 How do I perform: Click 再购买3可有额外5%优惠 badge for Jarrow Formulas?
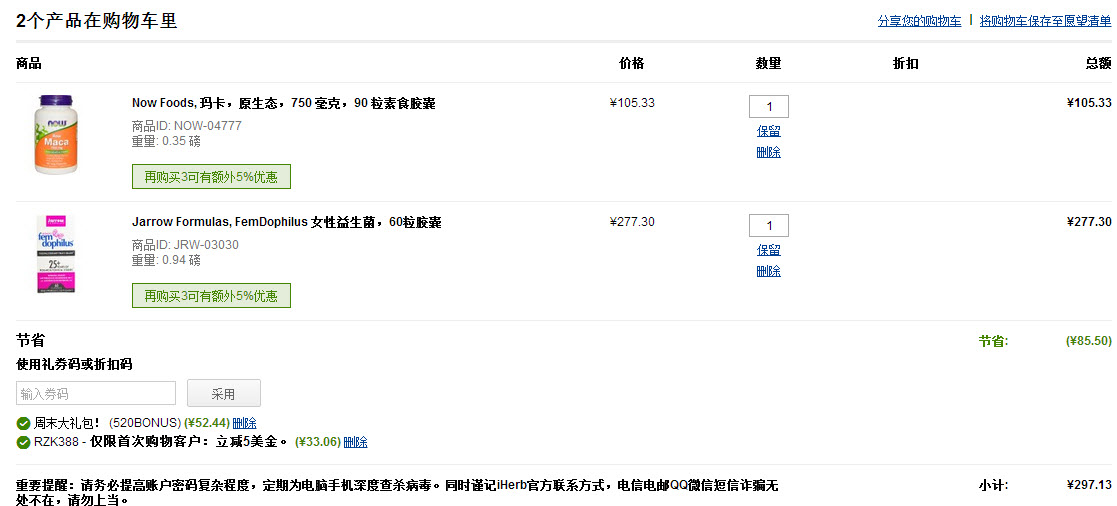tap(212, 296)
